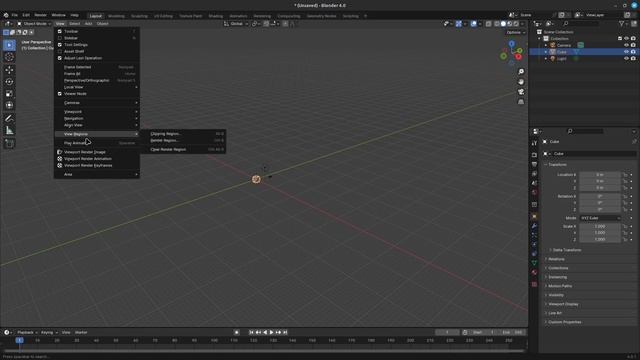Expand the Custom Properties panel
This screenshot has height=360, width=640.
[564, 322]
